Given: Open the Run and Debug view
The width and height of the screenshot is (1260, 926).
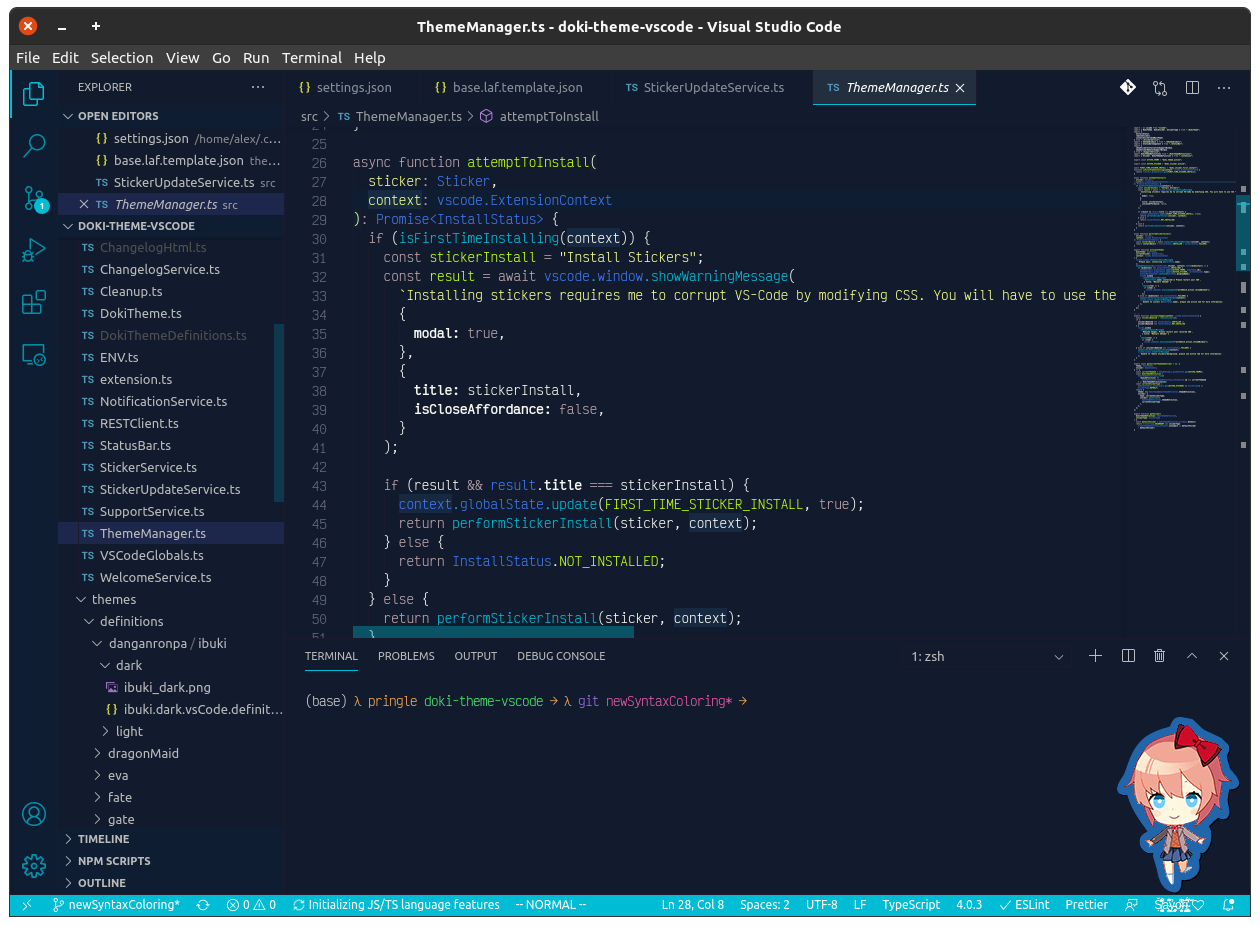Looking at the screenshot, I should tap(34, 250).
